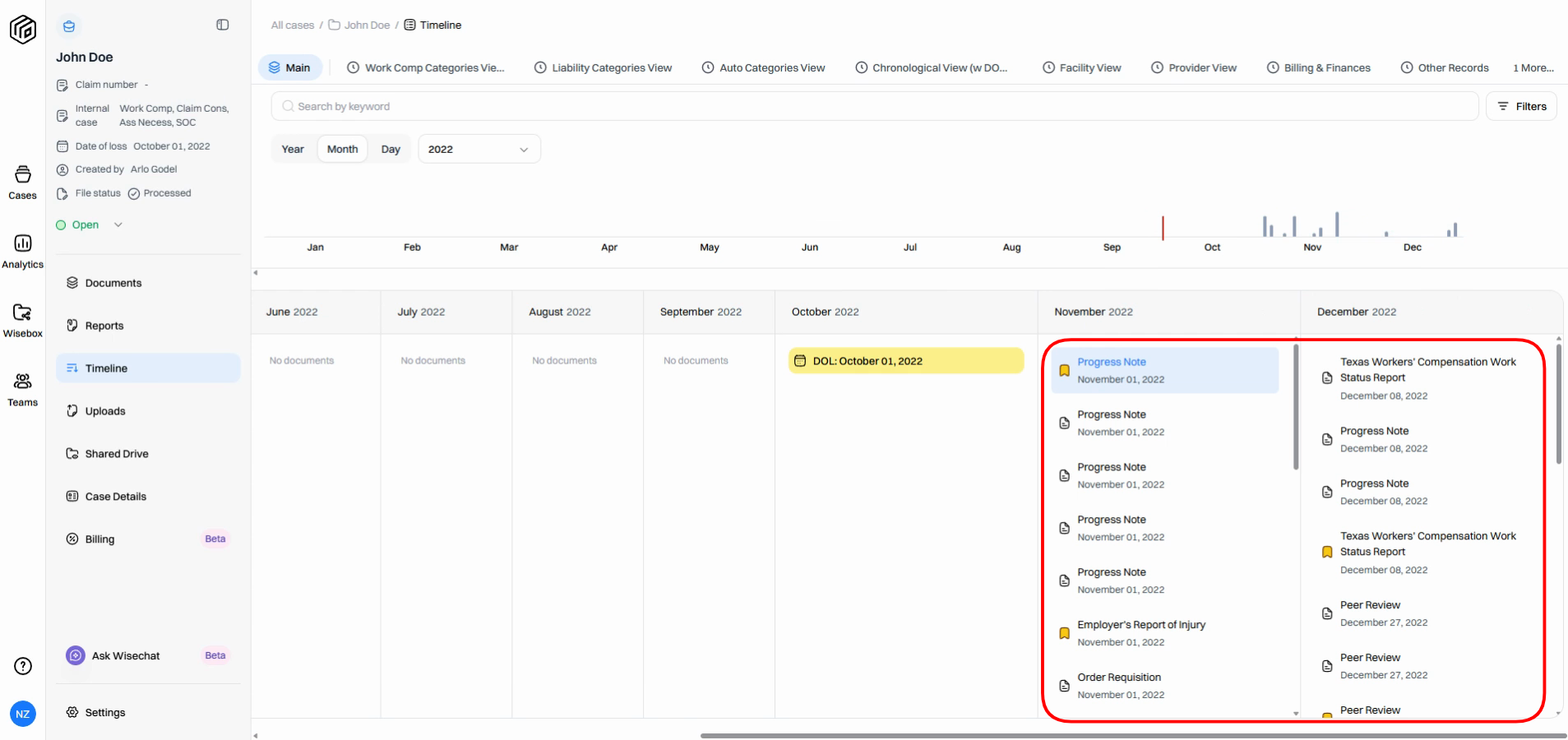Open the highlighted blue Progress Note
1568x740 pixels.
(1165, 370)
